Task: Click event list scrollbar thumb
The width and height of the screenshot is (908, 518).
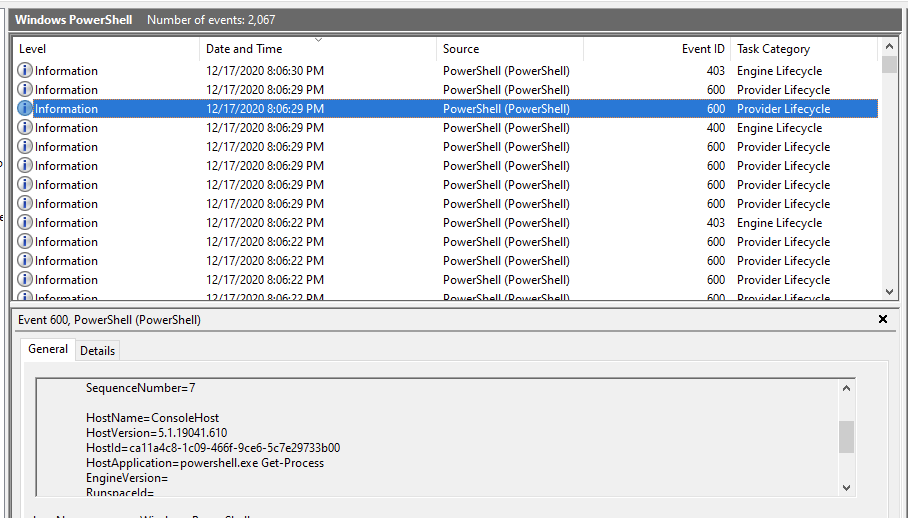Action: (889, 64)
